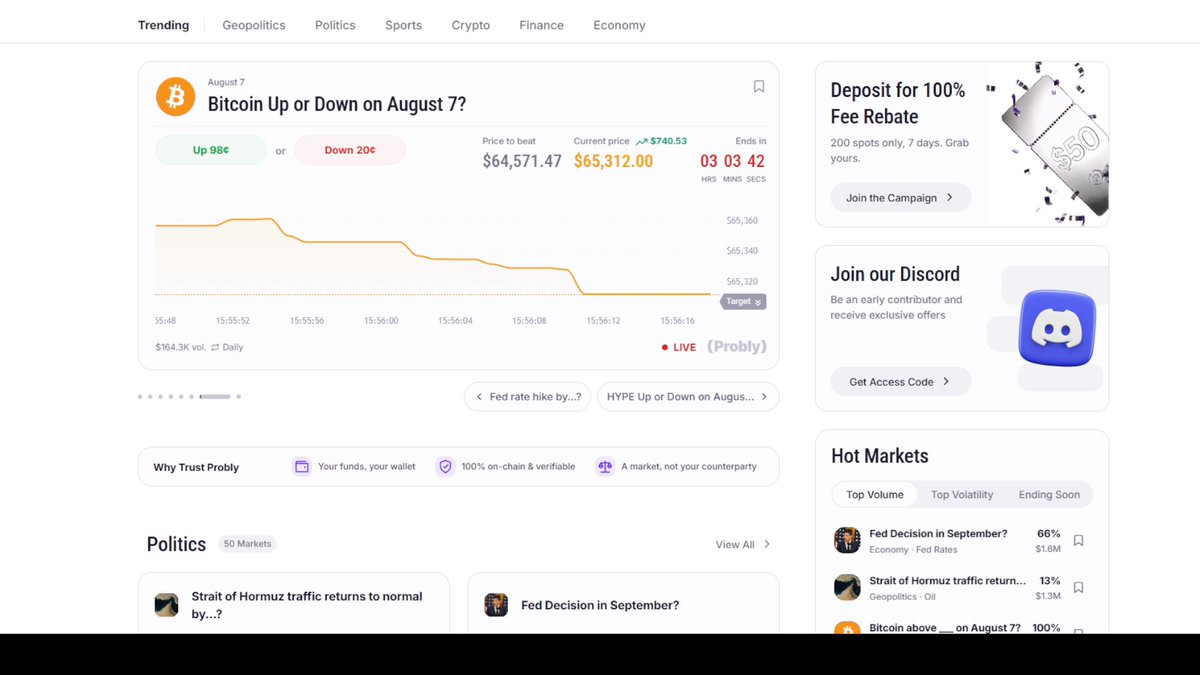Select Top Volume in Hot Markets
This screenshot has height=675, width=1200.
pyautogui.click(x=875, y=494)
